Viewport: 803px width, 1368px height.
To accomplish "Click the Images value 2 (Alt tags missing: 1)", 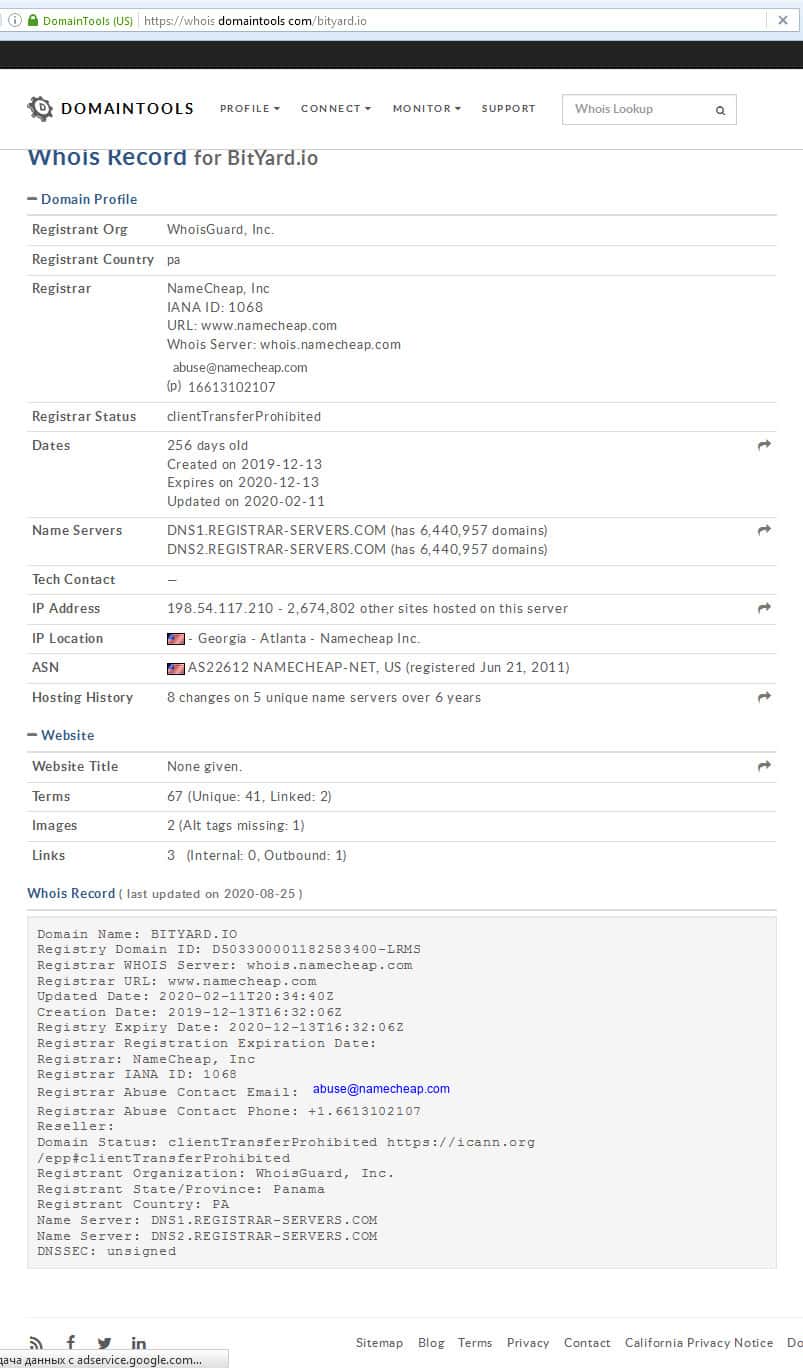I will 236,825.
